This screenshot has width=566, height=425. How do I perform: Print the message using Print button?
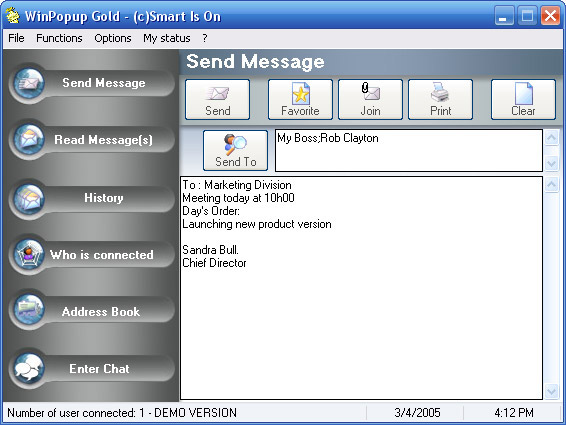440,99
